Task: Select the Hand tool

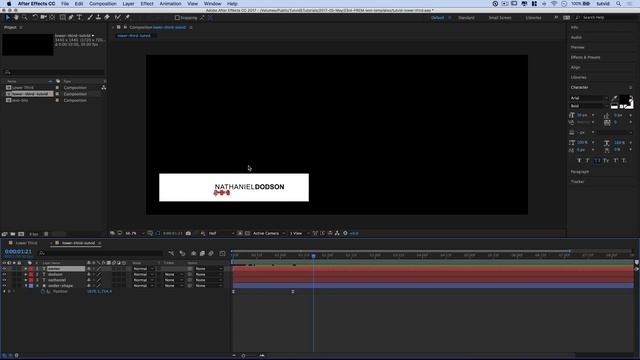Action: [16, 18]
